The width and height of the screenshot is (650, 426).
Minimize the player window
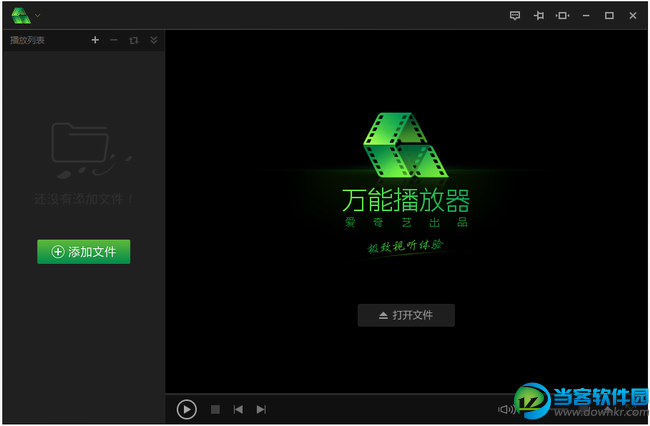click(x=586, y=16)
